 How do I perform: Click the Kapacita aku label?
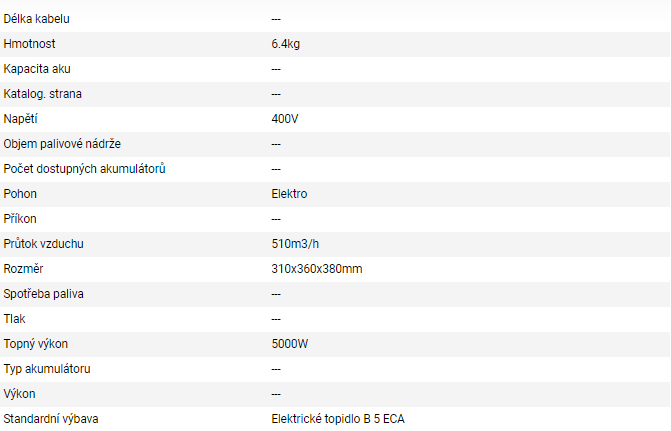tap(37, 69)
